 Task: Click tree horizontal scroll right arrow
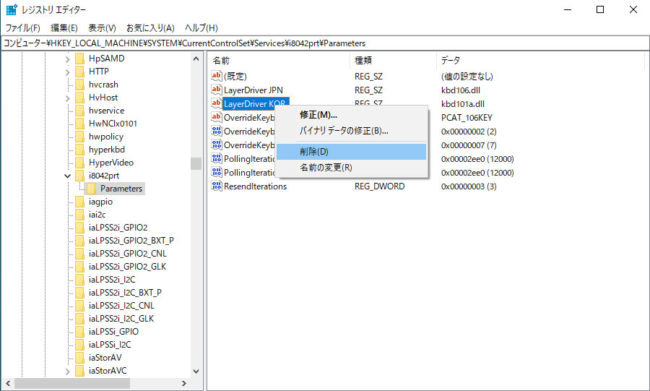(184, 384)
